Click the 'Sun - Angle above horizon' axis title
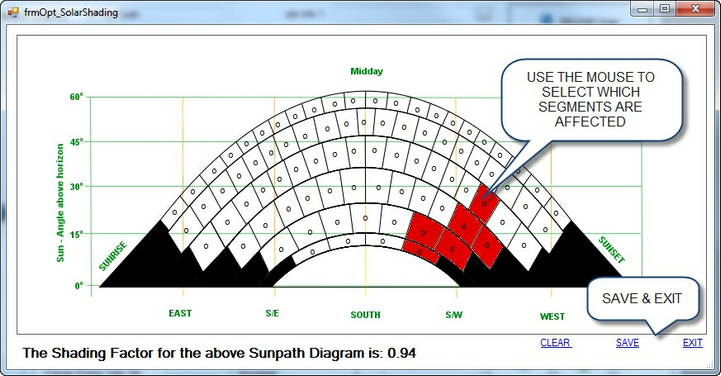This screenshot has width=721, height=376. [60, 203]
